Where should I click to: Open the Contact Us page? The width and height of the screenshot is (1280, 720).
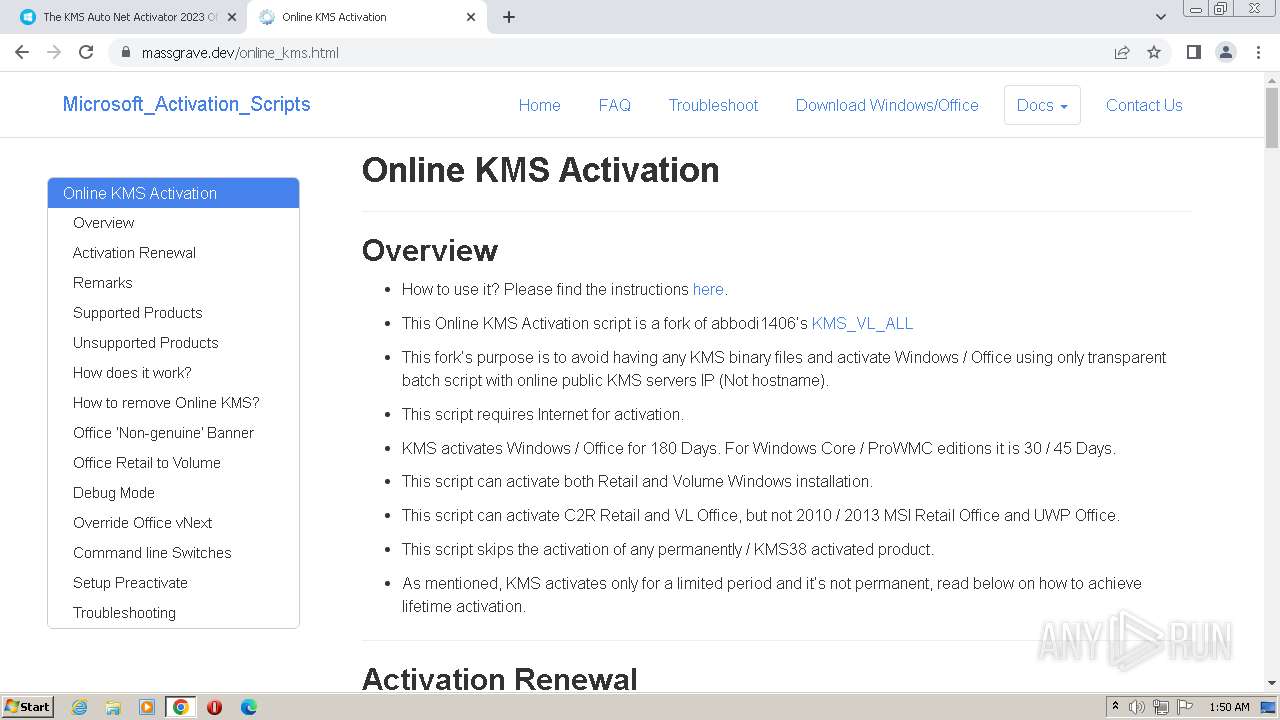(x=1144, y=105)
